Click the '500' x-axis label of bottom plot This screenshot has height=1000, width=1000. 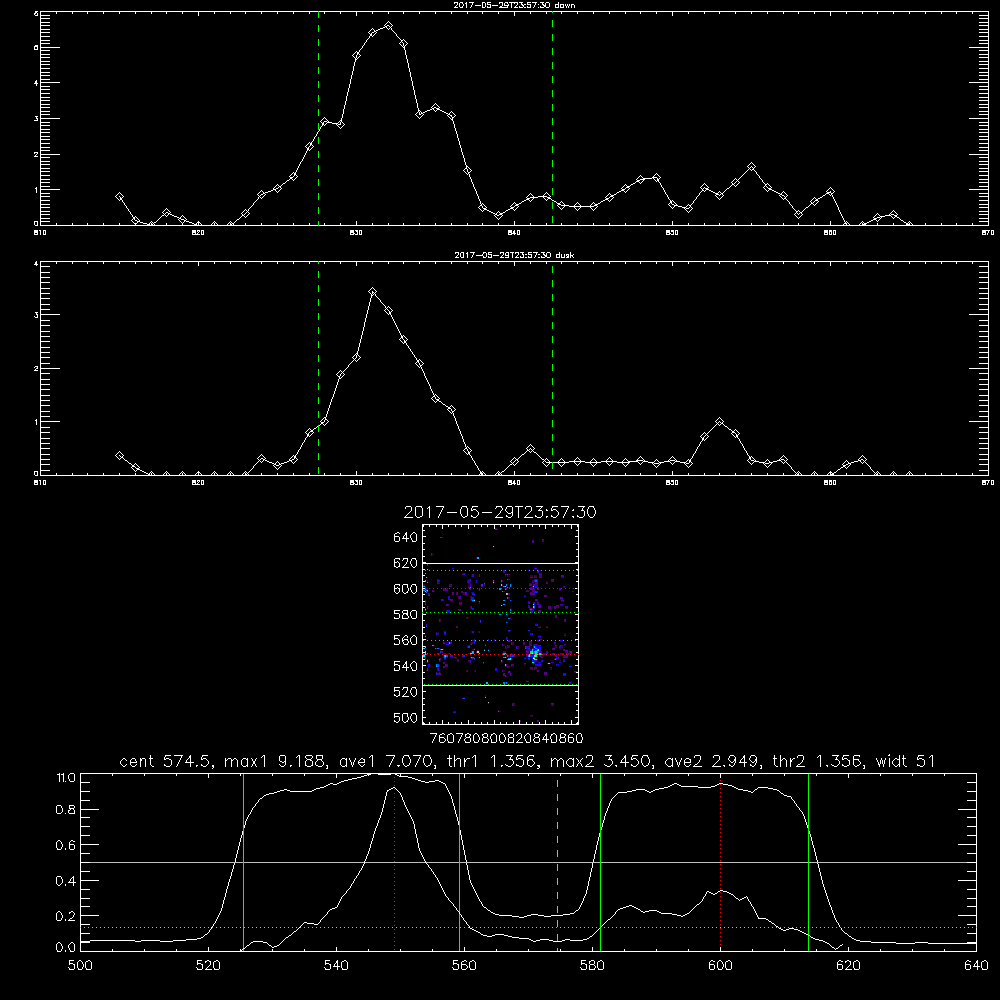coord(80,966)
